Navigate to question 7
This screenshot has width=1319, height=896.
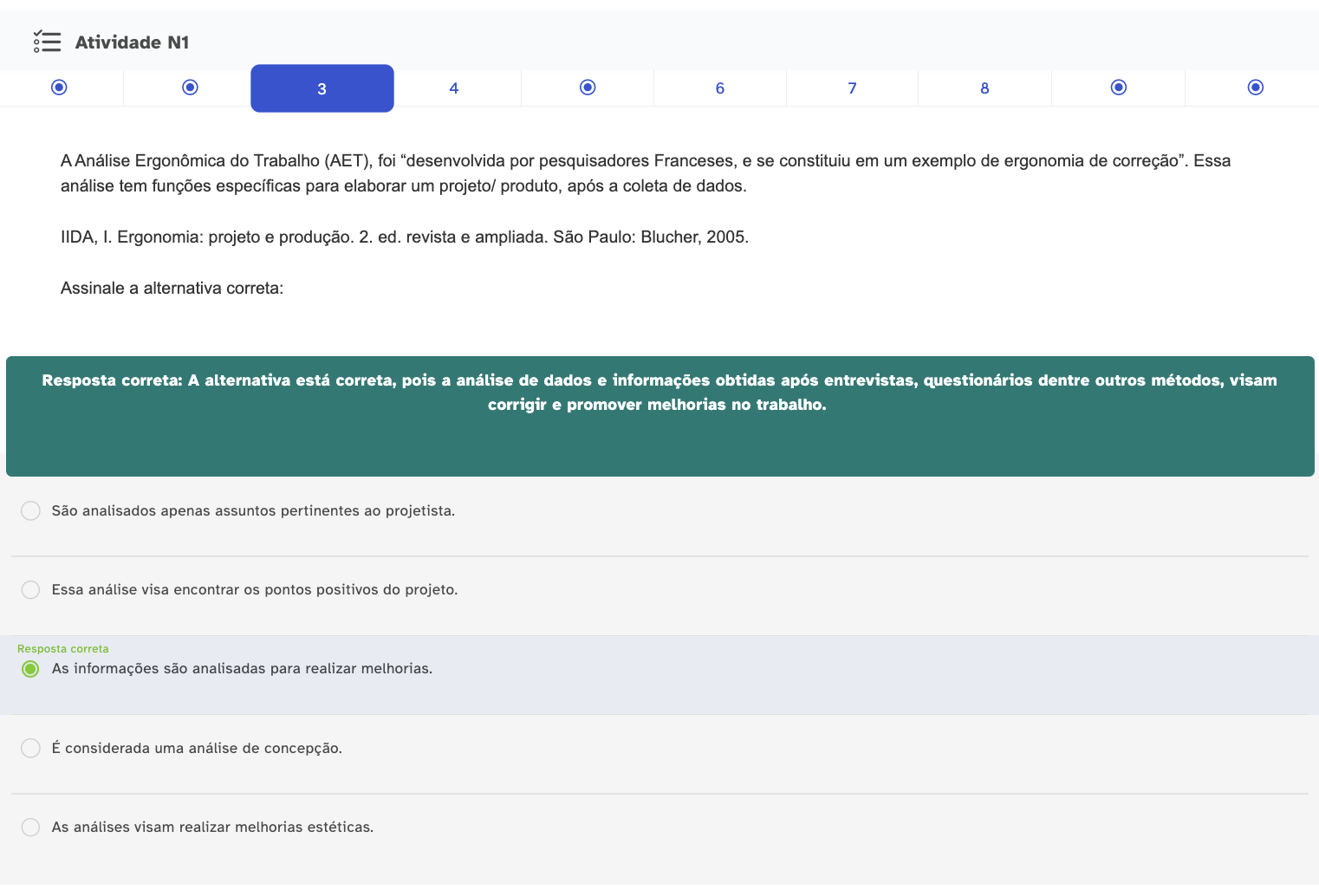[x=852, y=88]
